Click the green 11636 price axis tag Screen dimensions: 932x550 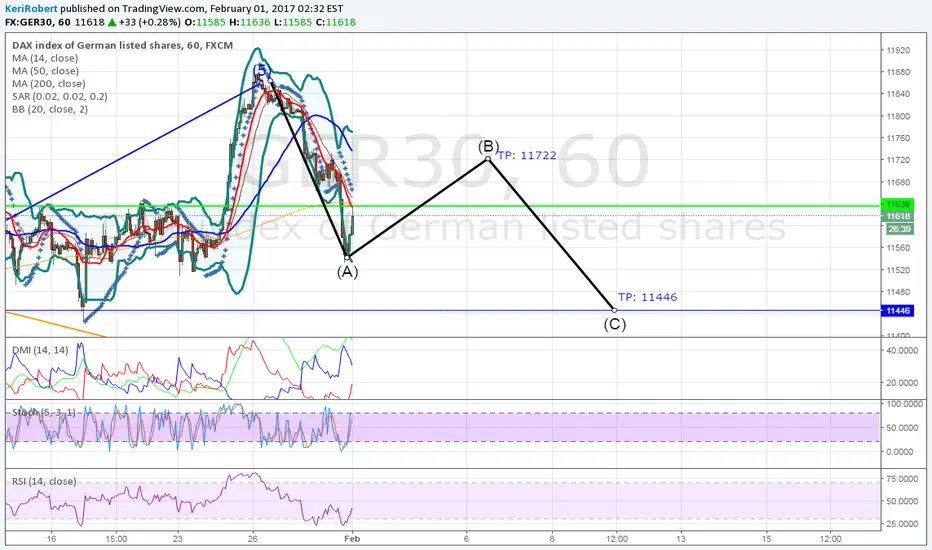[898, 204]
